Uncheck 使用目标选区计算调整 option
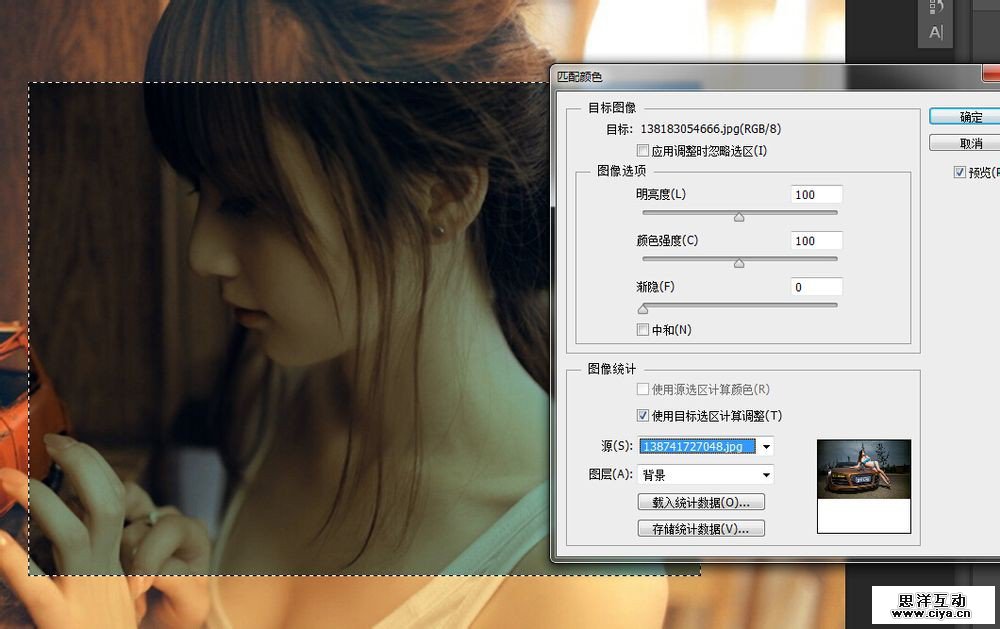 click(x=643, y=416)
